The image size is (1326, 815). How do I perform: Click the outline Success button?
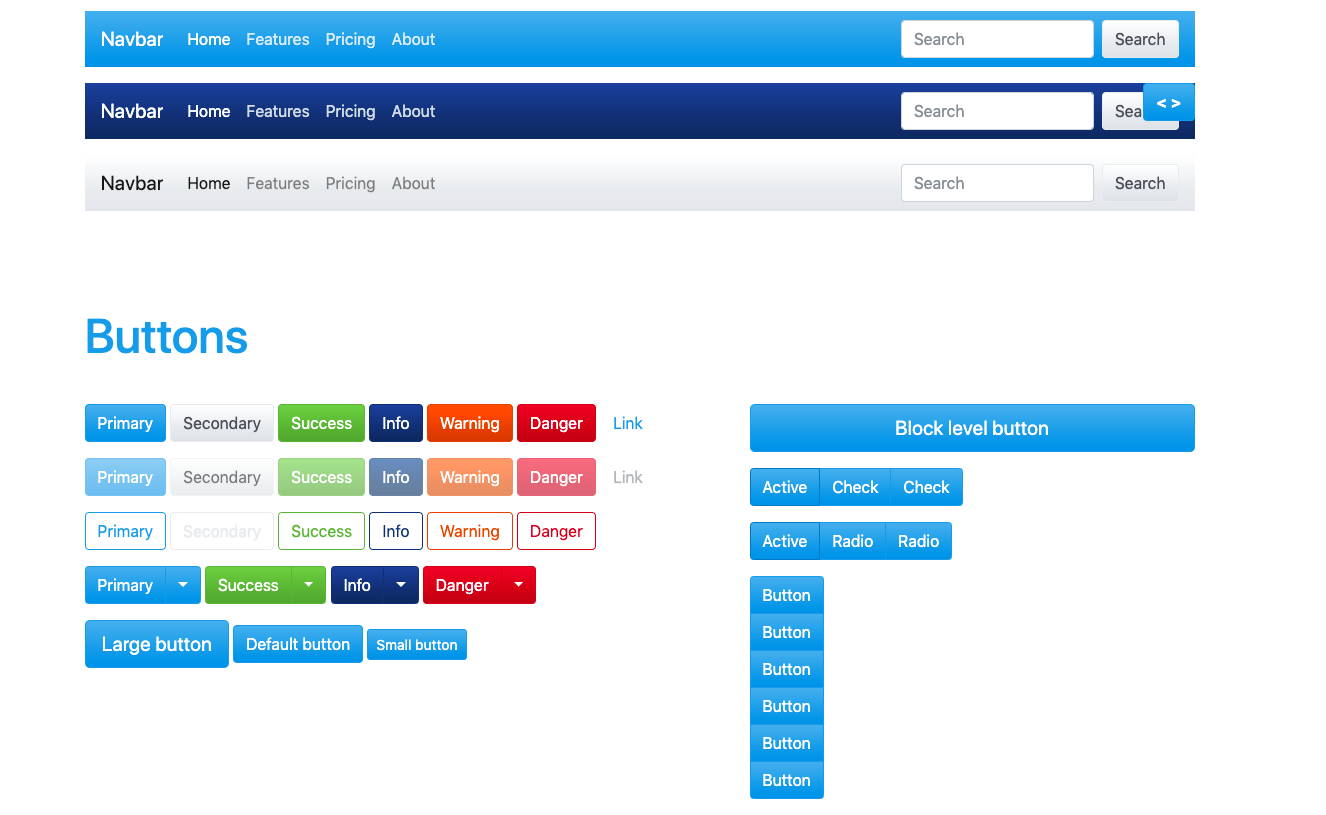321,531
